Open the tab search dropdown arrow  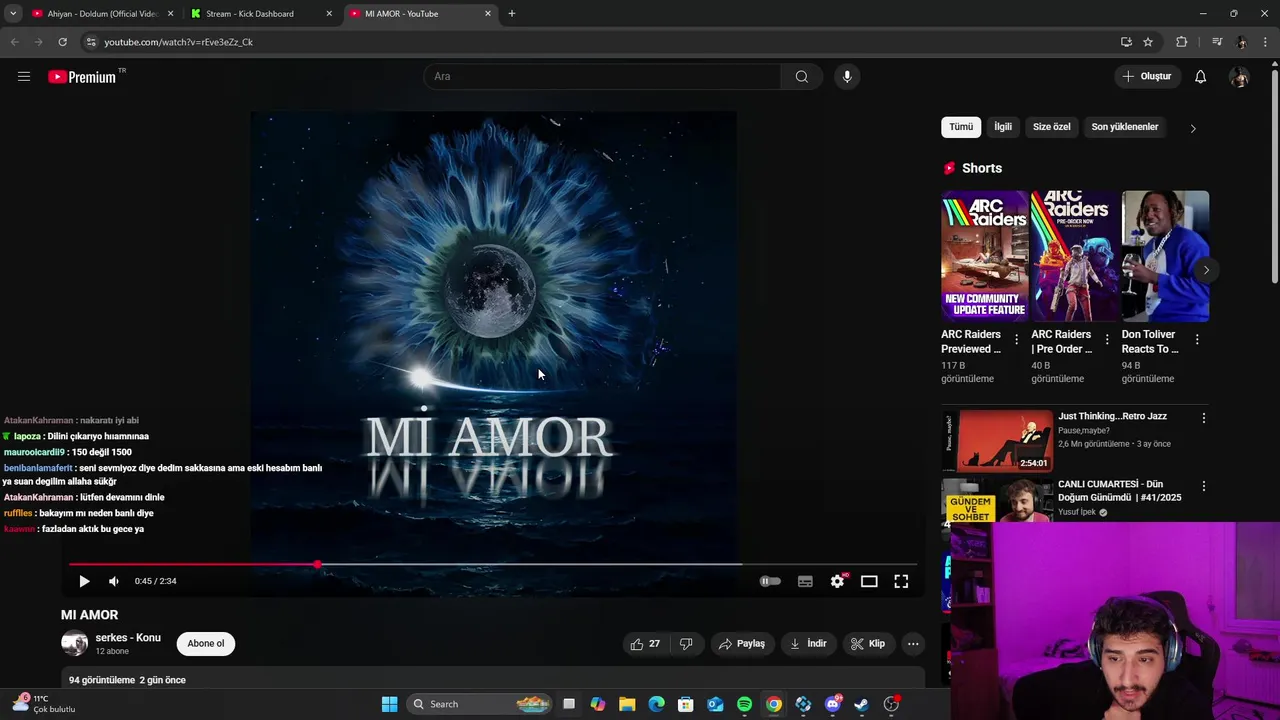tap(12, 14)
